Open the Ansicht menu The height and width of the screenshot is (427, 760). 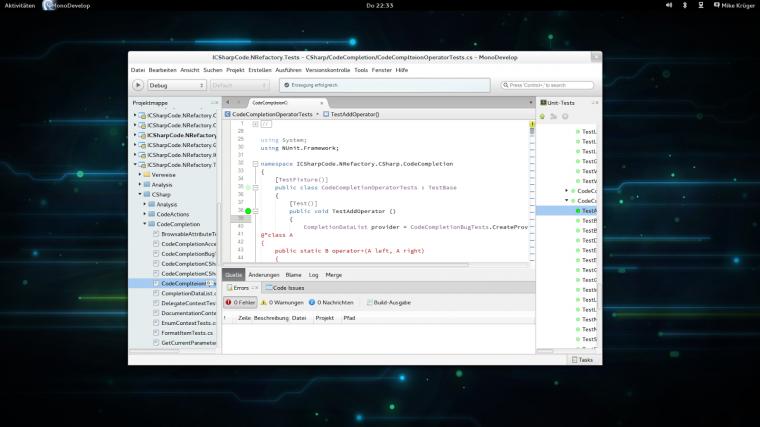(190, 70)
